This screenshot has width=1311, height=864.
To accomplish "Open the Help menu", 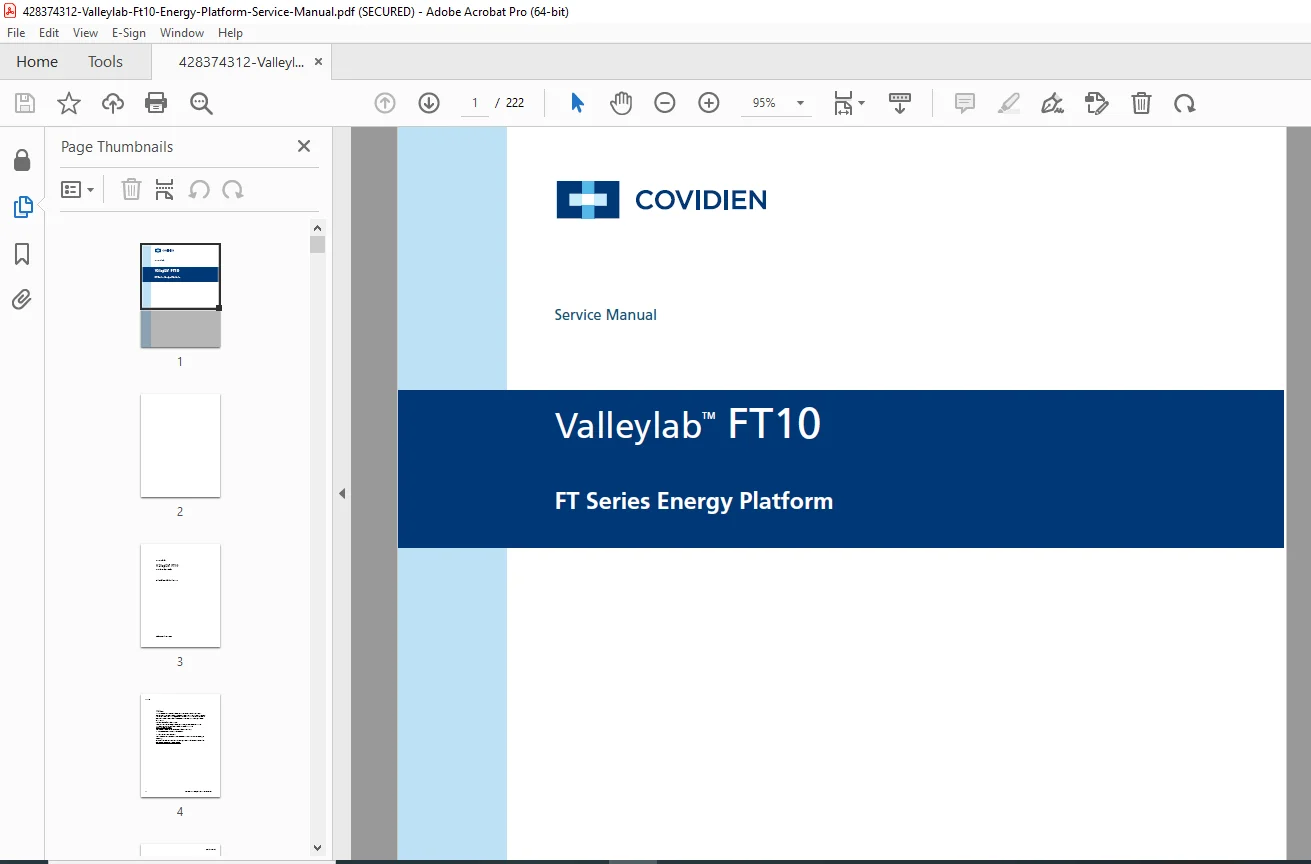I will 230,33.
